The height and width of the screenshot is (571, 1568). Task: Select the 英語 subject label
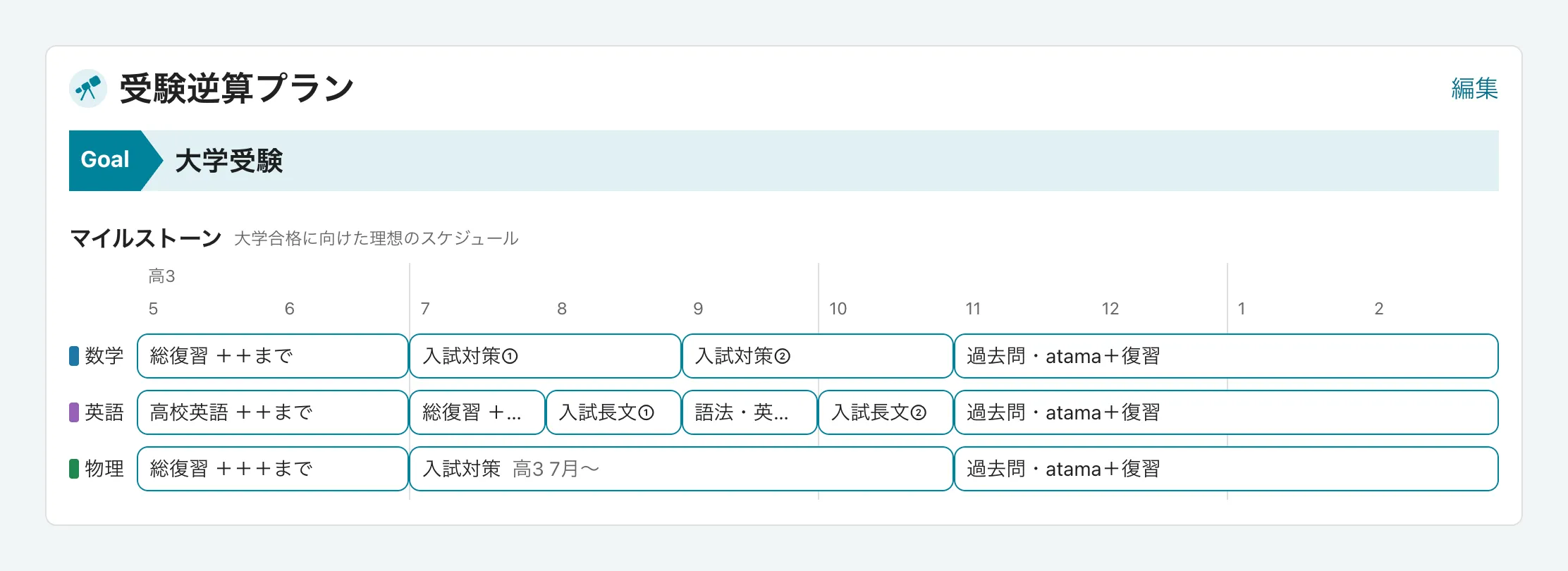click(104, 412)
